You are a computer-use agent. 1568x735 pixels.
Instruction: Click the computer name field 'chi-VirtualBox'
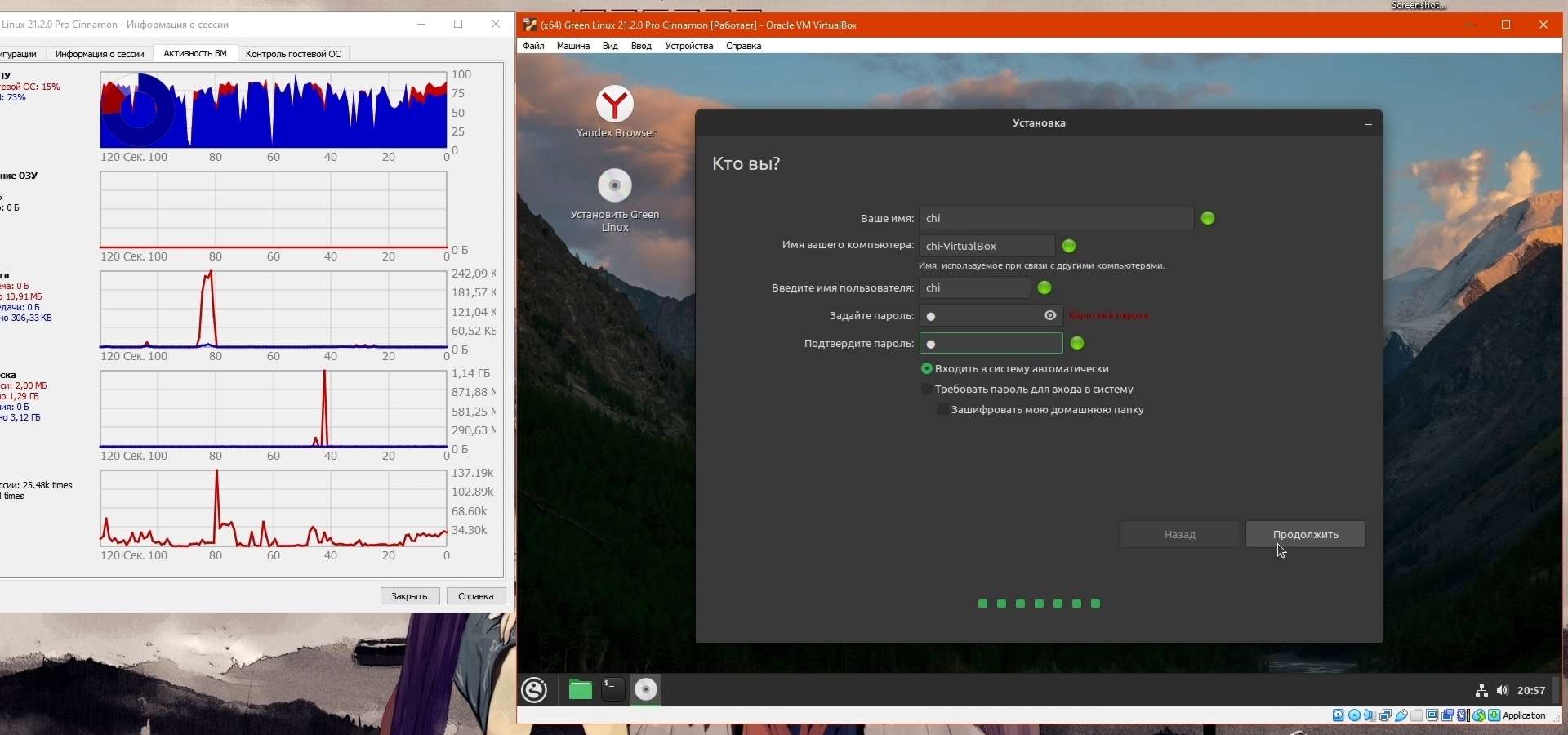pyautogui.click(x=987, y=246)
